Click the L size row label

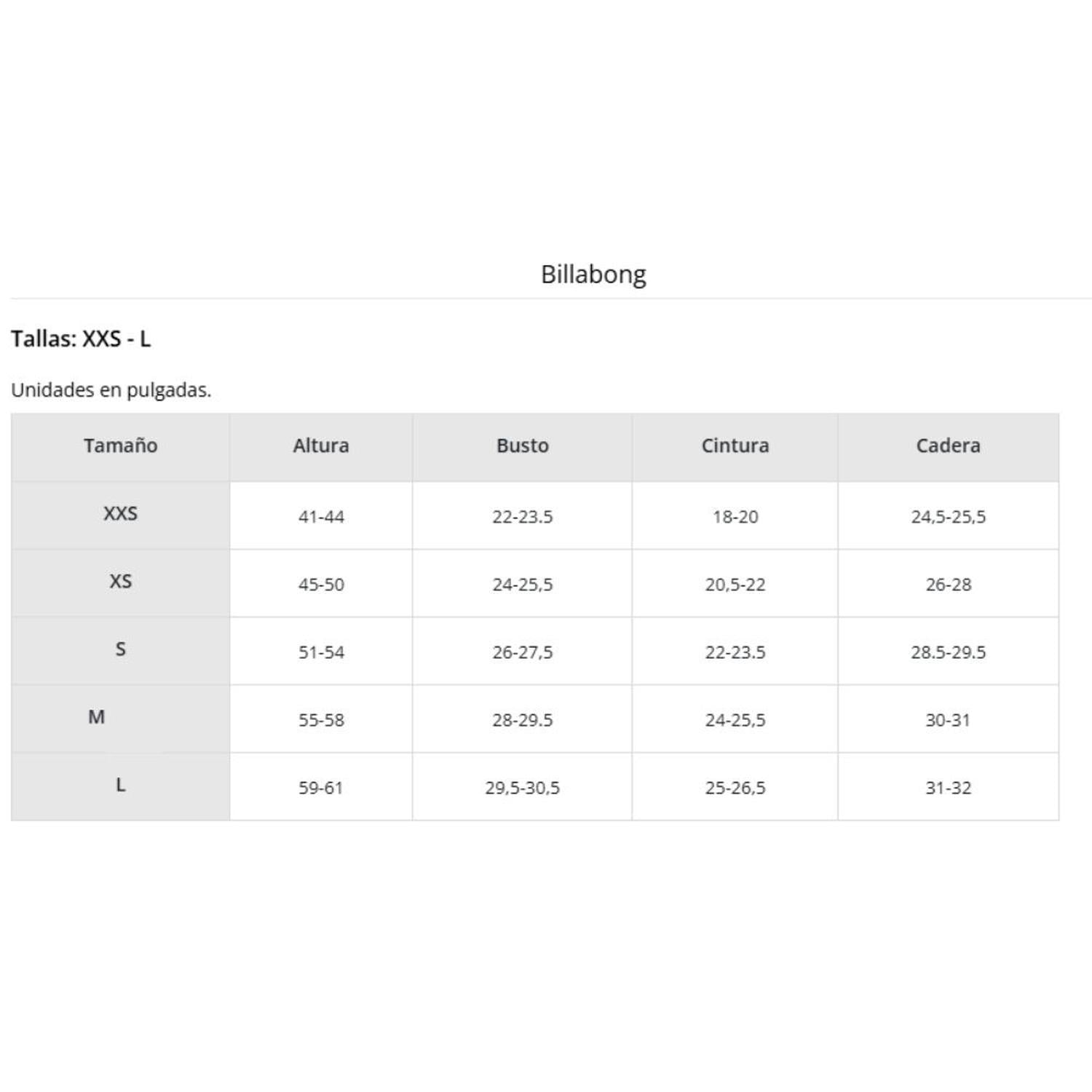121,785
